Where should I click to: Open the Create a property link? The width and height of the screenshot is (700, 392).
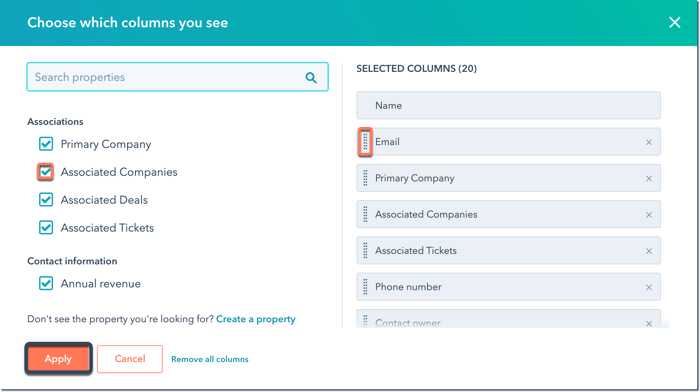(x=256, y=319)
